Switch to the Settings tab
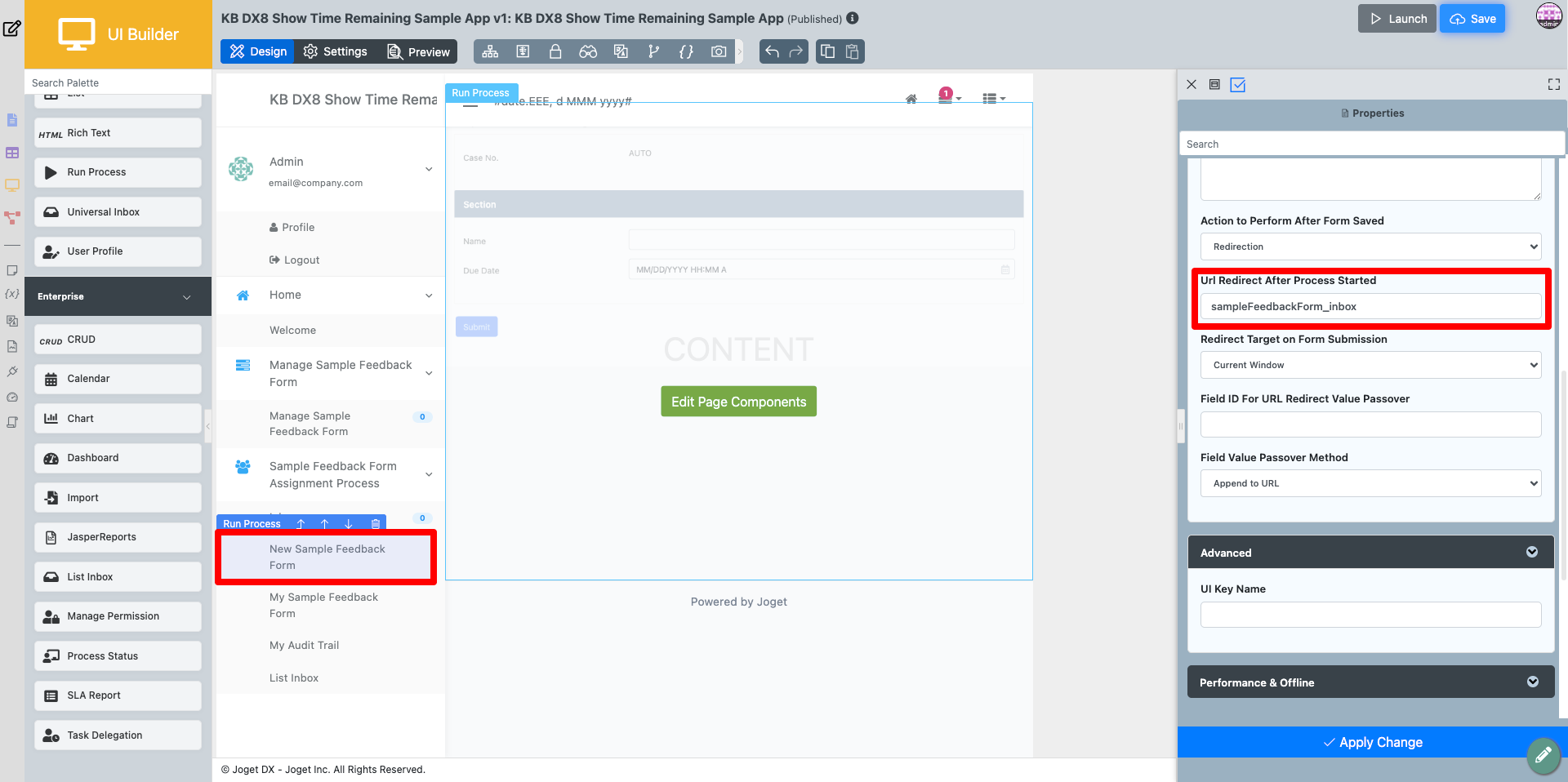 (335, 51)
